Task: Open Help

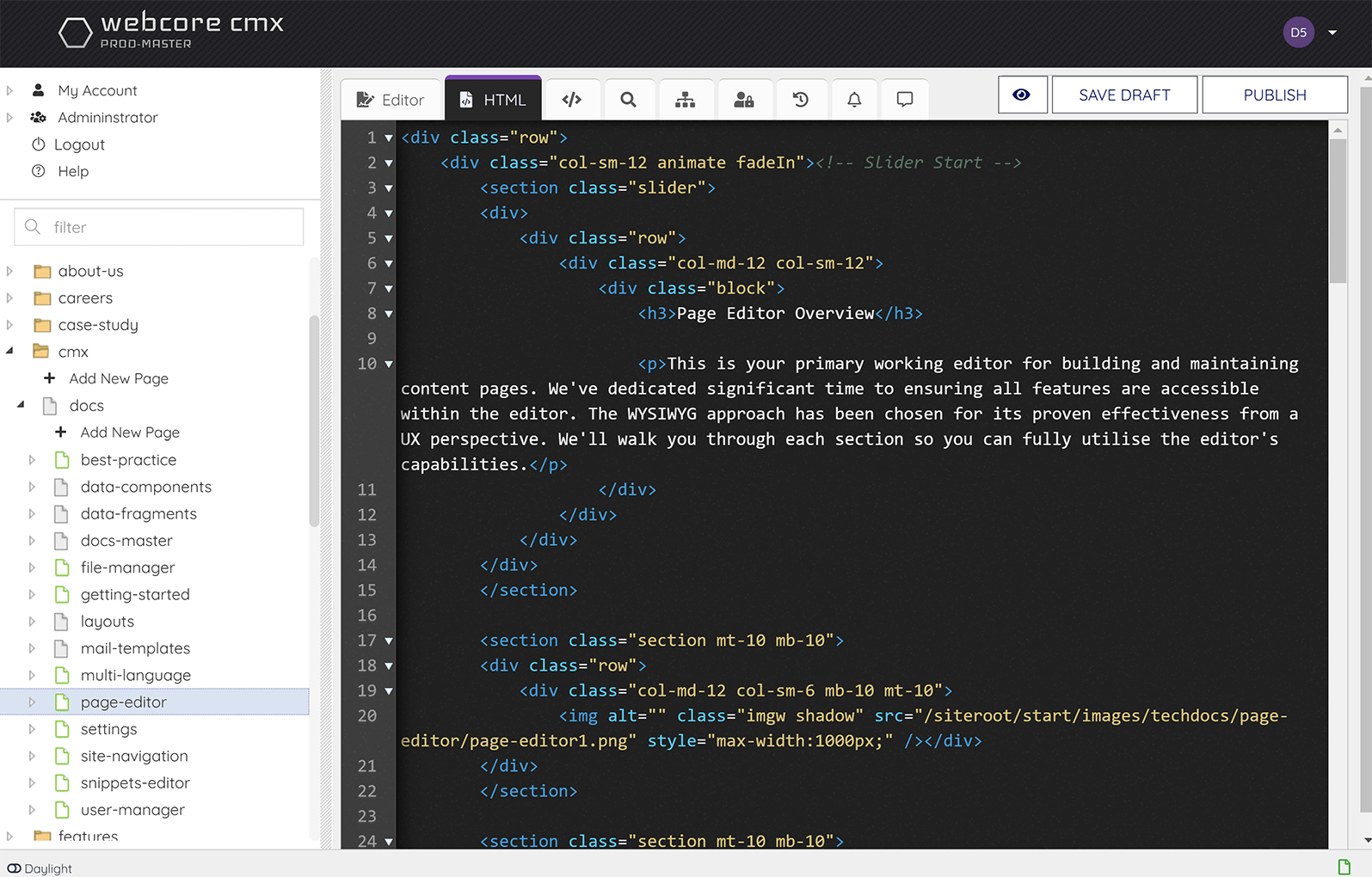Action: pos(73,171)
